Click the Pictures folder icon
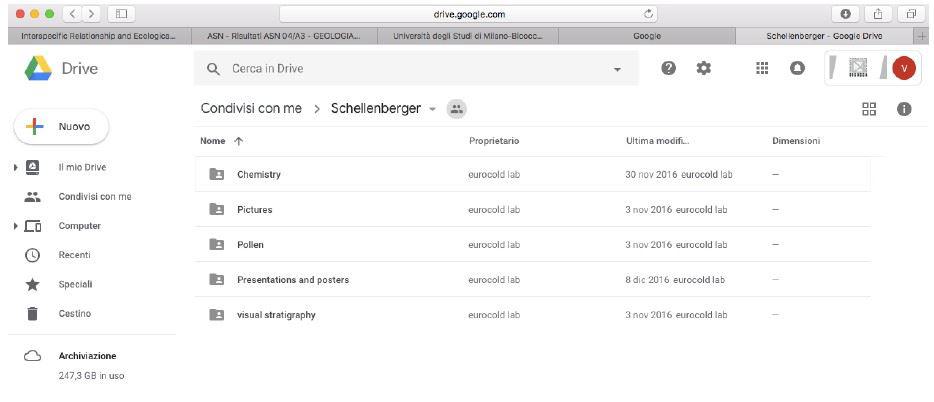Screen dimensions: 934x402 tap(217, 210)
